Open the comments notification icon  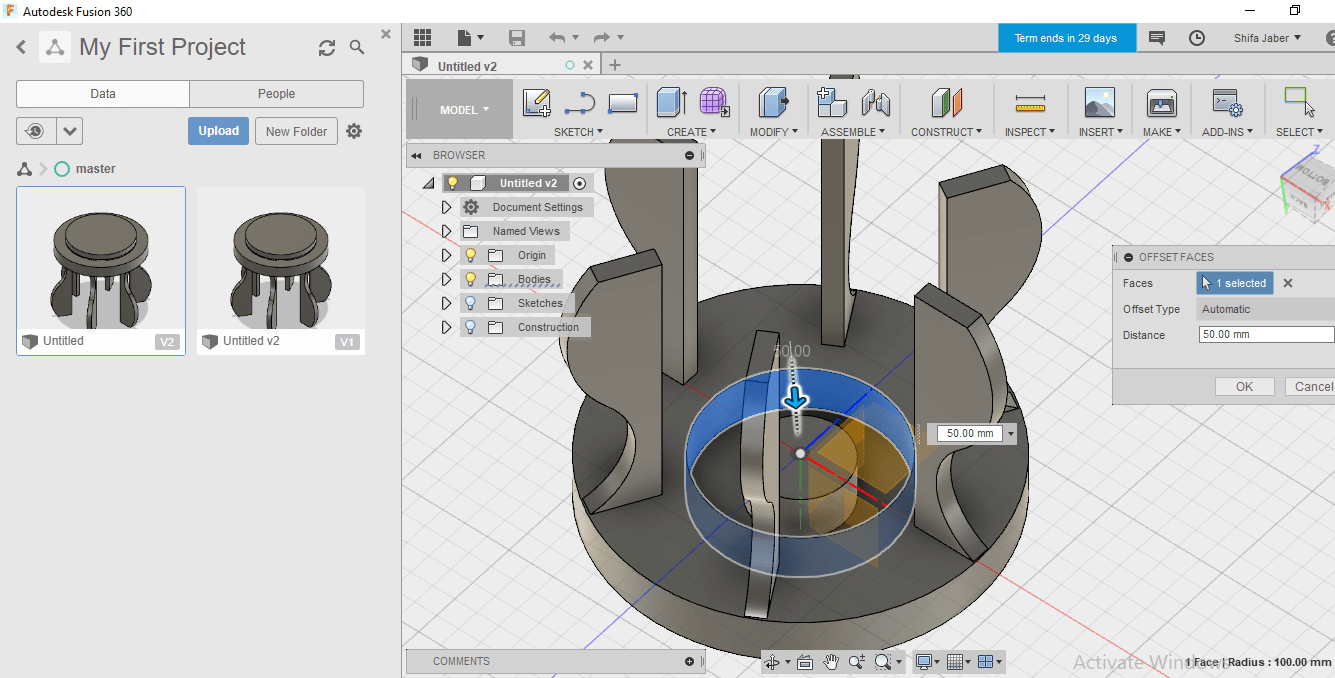coord(1157,38)
